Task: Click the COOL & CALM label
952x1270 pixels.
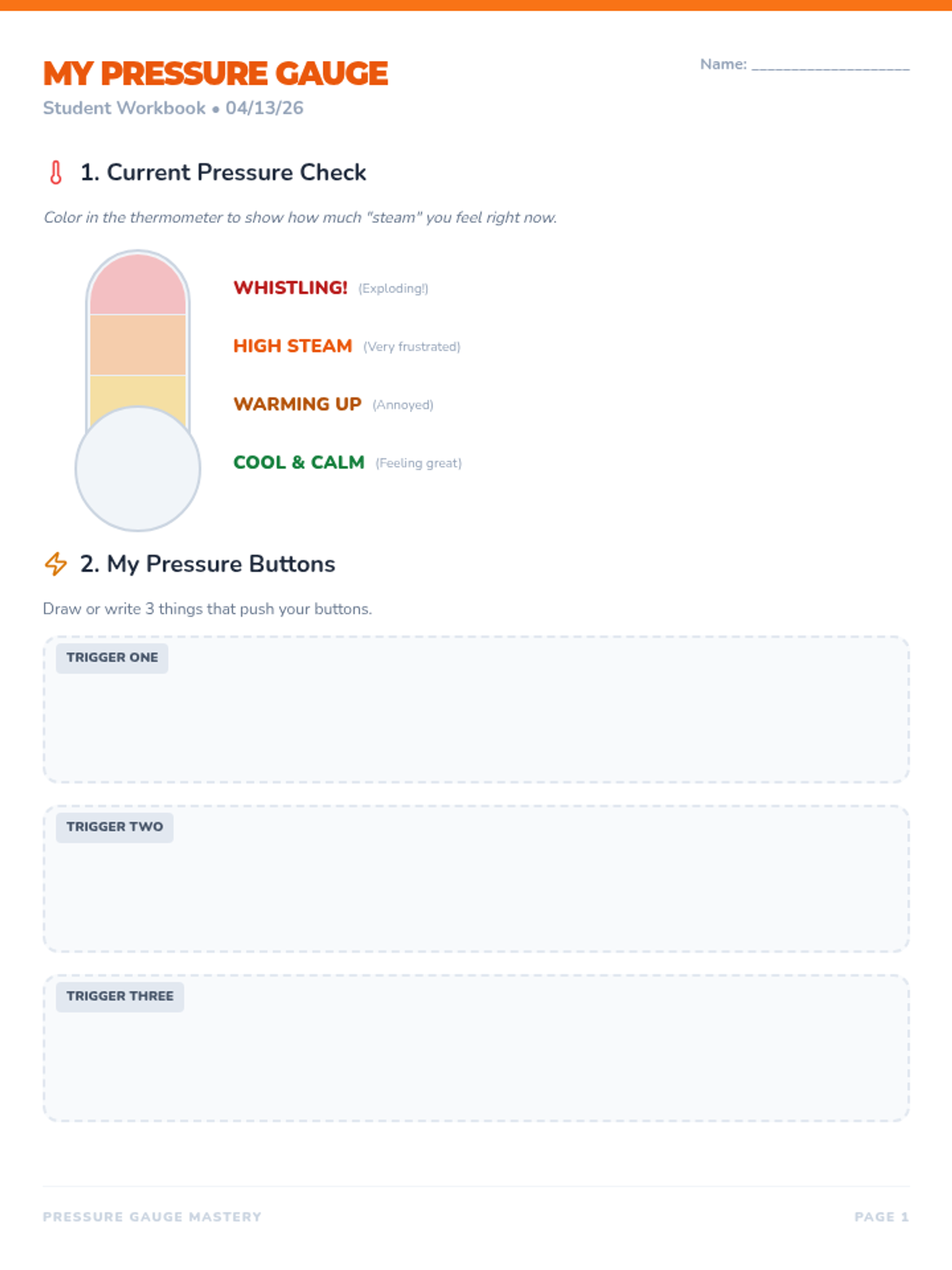Action: coord(299,462)
